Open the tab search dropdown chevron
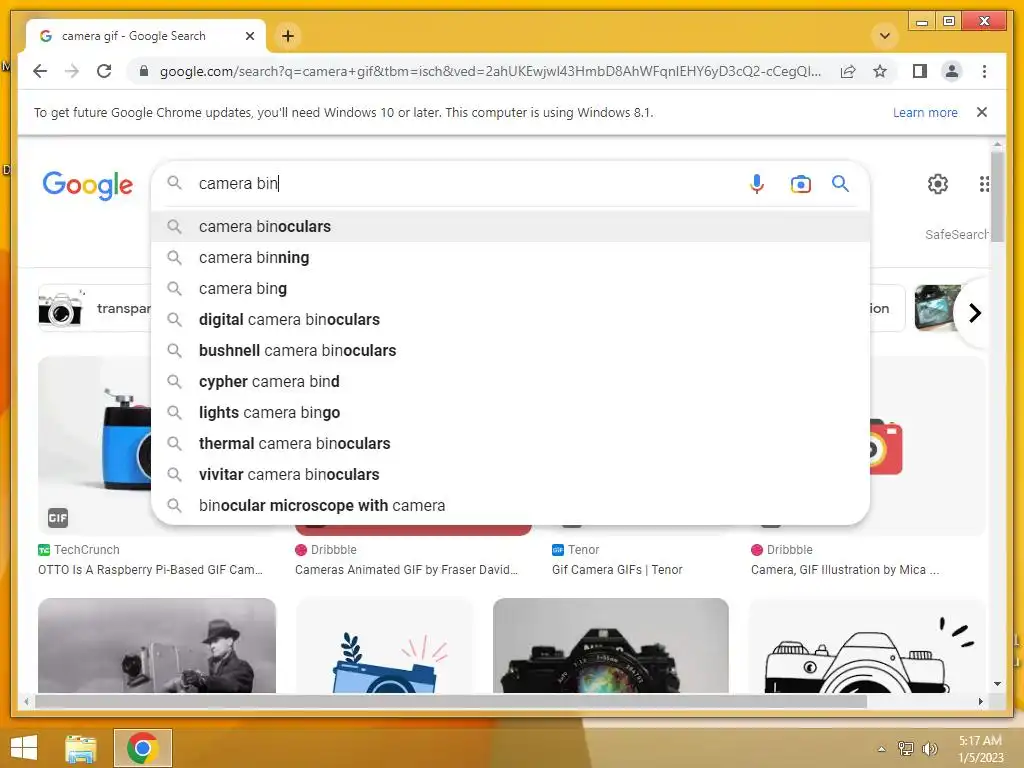Screen dimensions: 1024x768 pos(885,36)
